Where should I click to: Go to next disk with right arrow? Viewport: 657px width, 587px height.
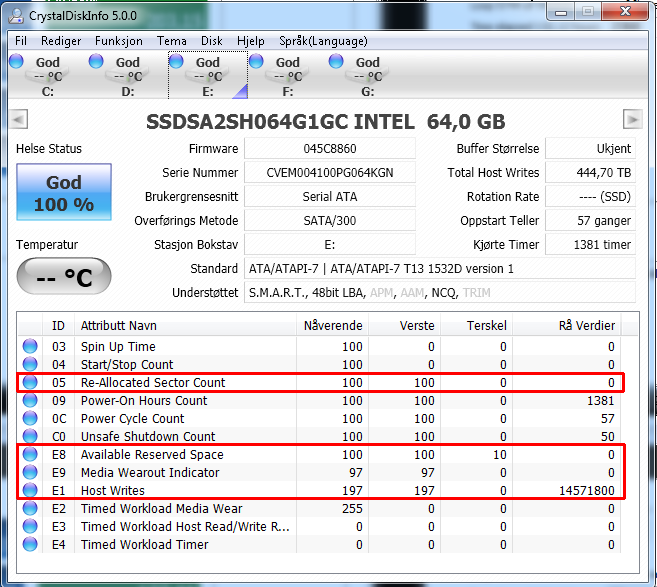pos(632,119)
